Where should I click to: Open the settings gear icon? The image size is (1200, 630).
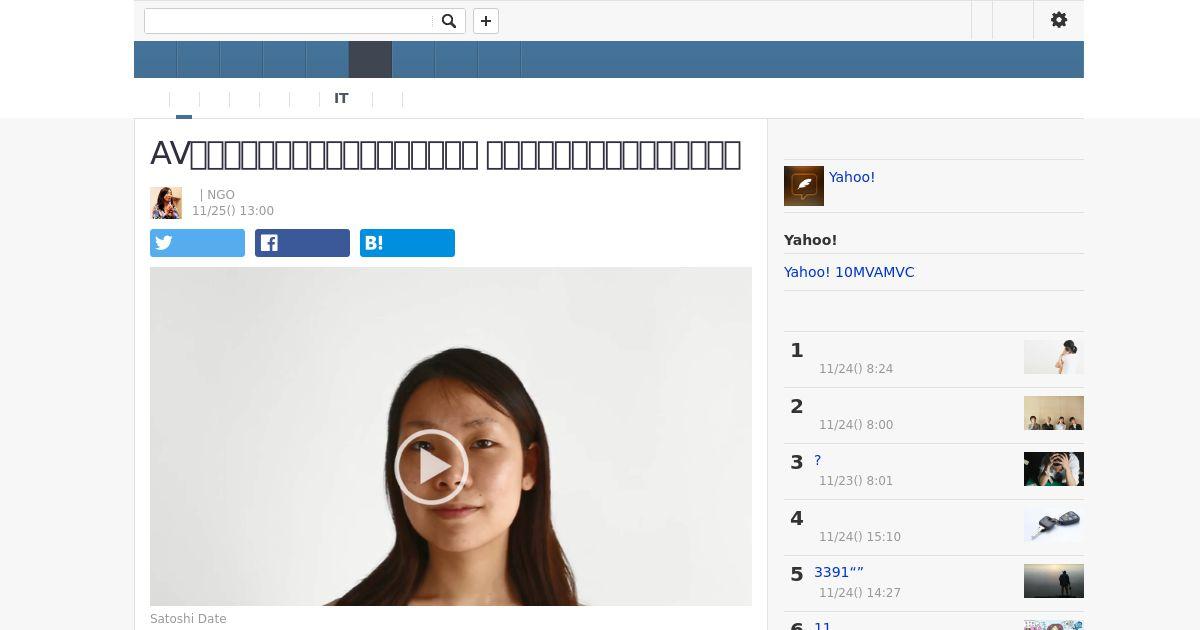(x=1059, y=20)
